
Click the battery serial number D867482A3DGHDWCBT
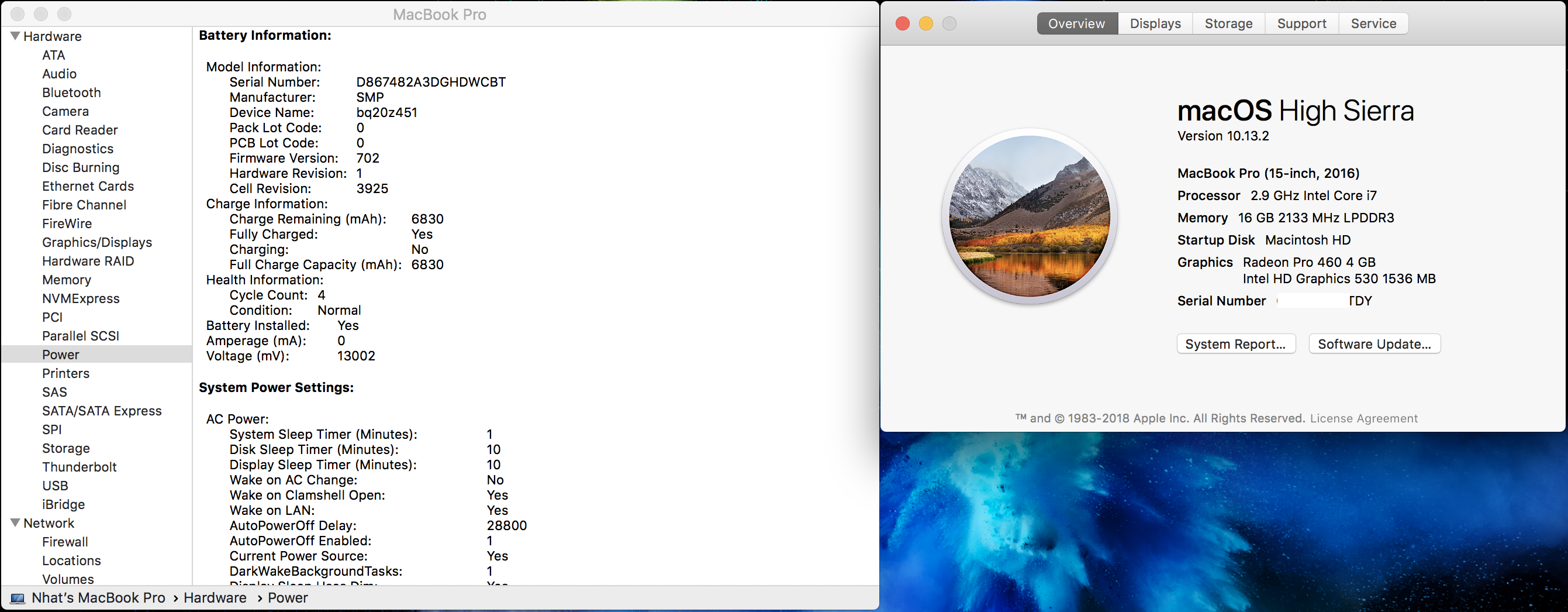point(431,82)
